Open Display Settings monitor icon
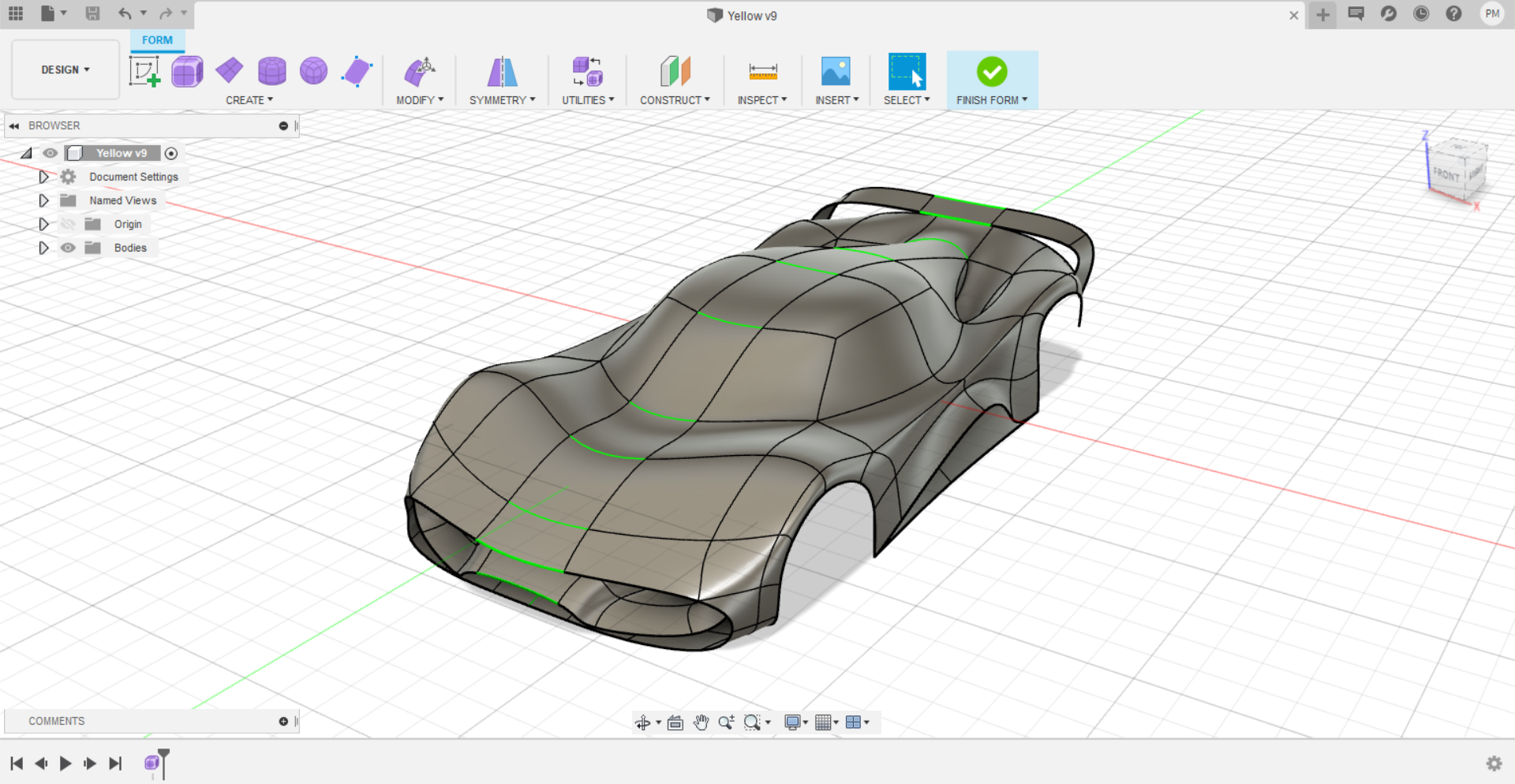Image resolution: width=1515 pixels, height=784 pixels. click(x=792, y=722)
